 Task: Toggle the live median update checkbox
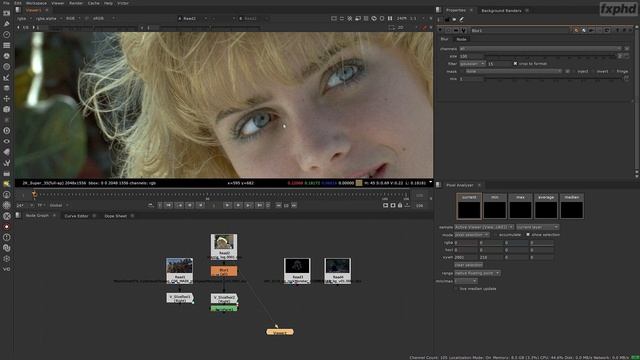[x=456, y=289]
